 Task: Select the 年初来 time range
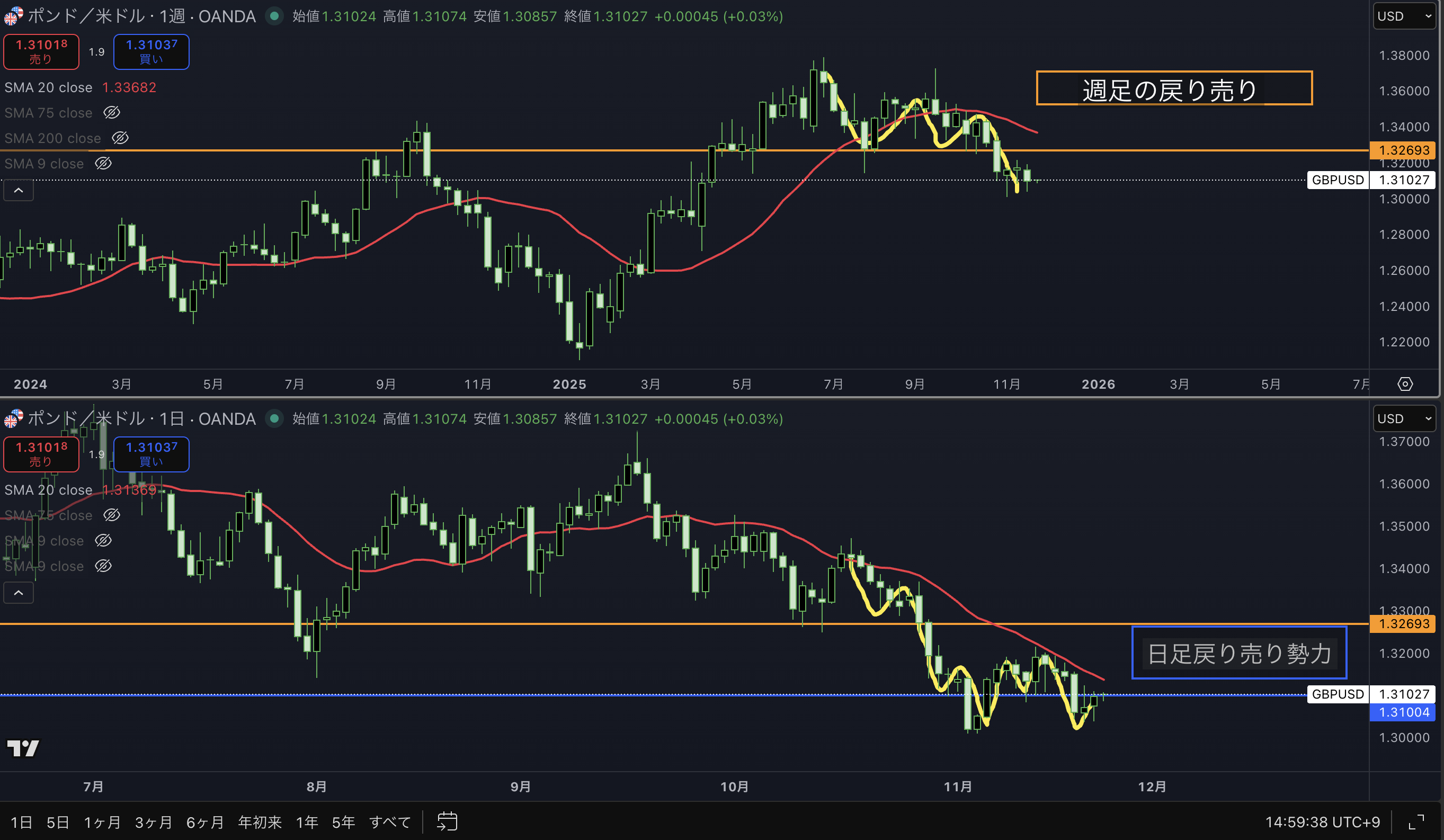[260, 822]
